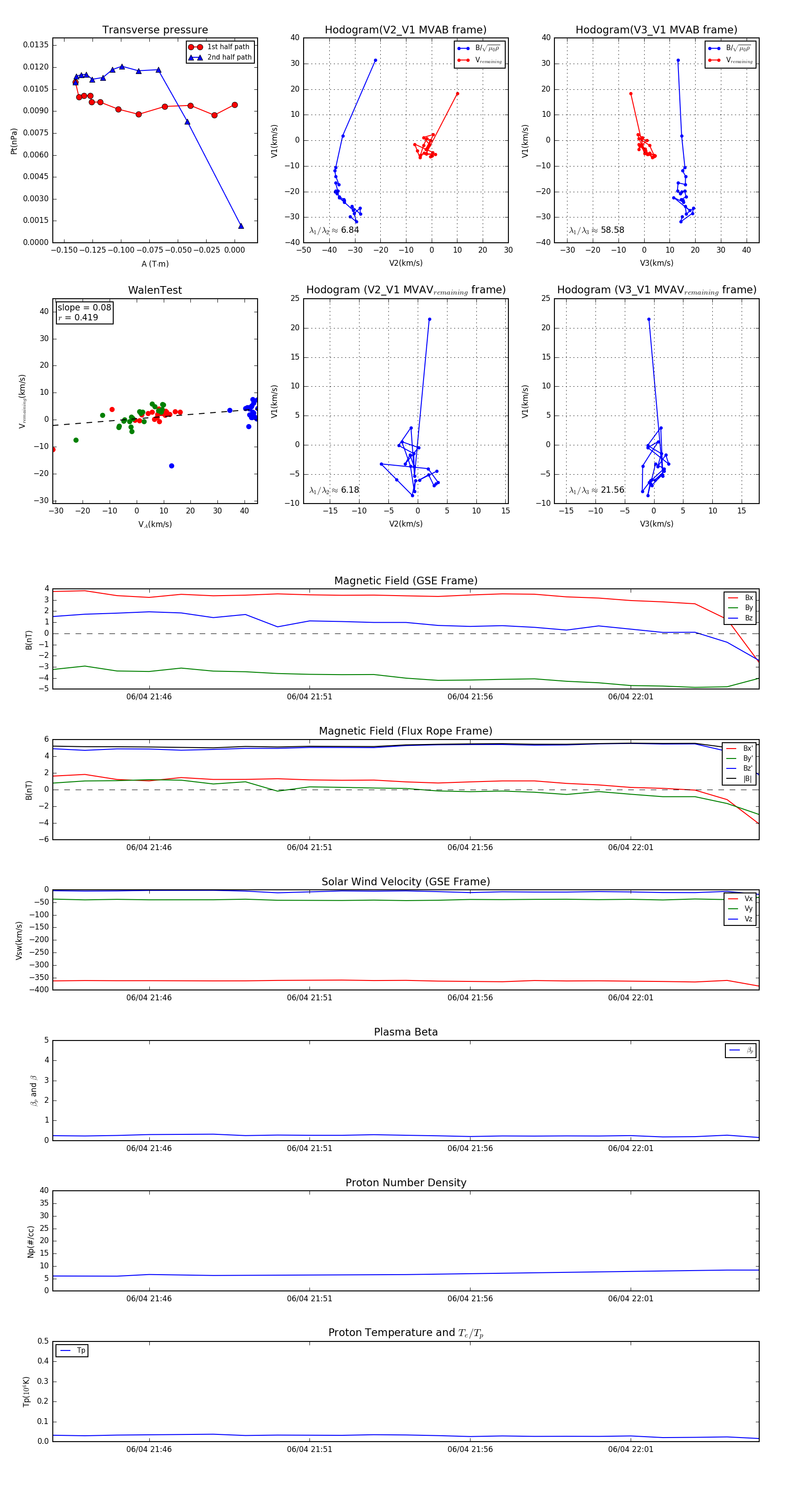Viewport: 812px width, 1489px height.
Task: Click the "Magnetic Field (GSE Frame)" title
Action: (x=406, y=581)
